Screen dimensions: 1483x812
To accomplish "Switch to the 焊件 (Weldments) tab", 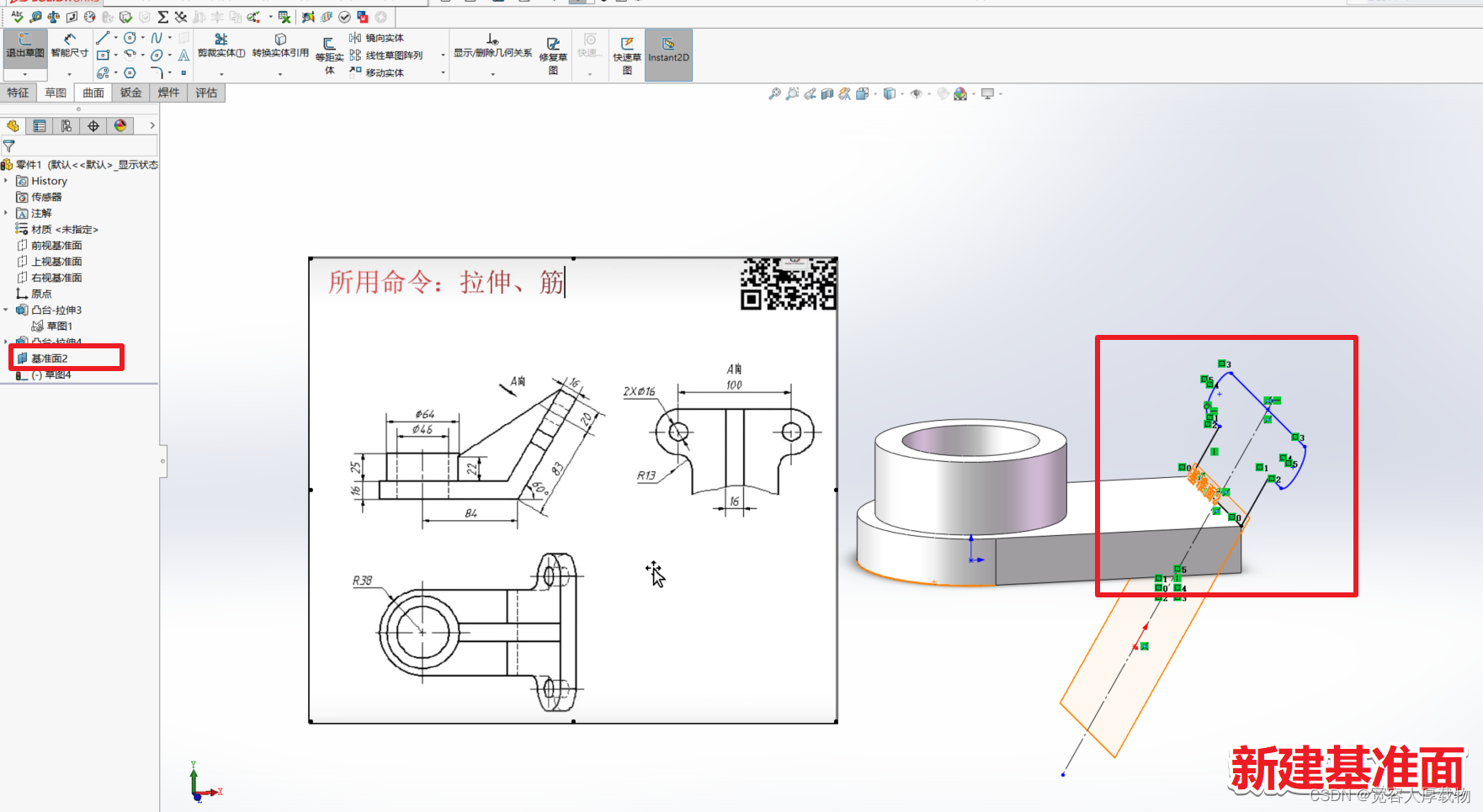I will point(168,93).
